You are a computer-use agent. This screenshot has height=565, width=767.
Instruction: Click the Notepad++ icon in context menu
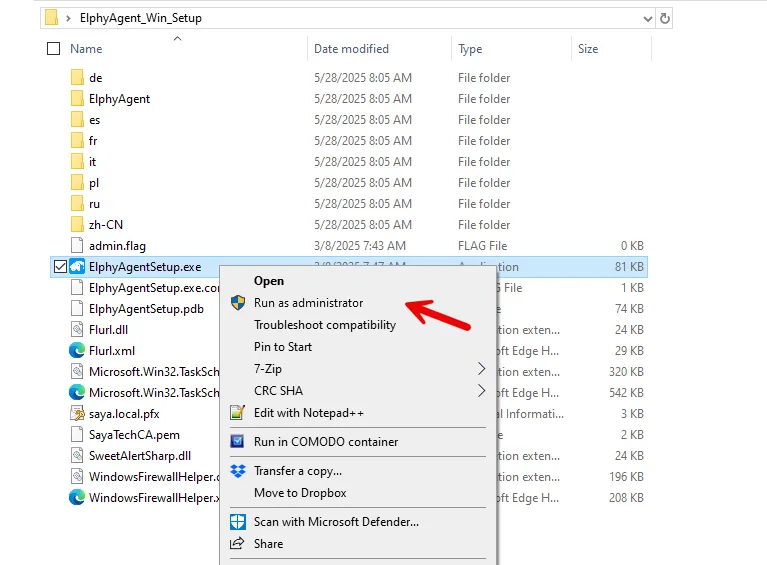pos(237,412)
